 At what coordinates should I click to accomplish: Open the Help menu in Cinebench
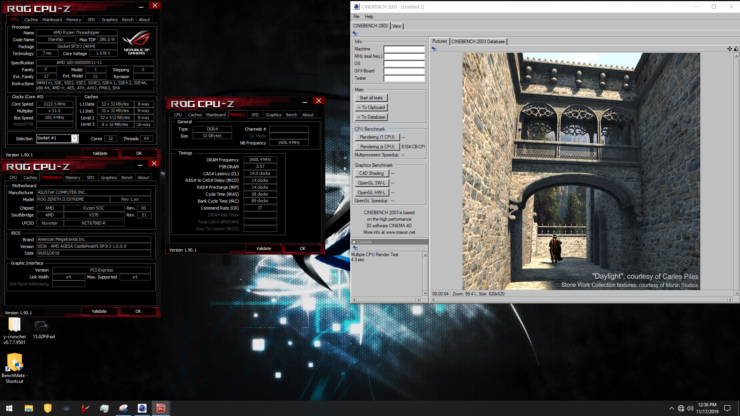click(369, 17)
